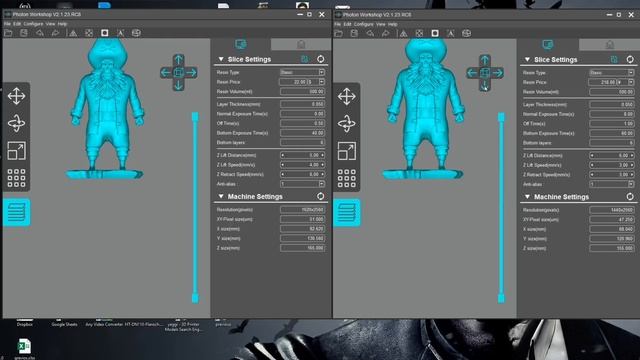Image resolution: width=640 pixels, height=360 pixels.
Task: Click bottom handle of left window layer slider
Action: click(195, 298)
